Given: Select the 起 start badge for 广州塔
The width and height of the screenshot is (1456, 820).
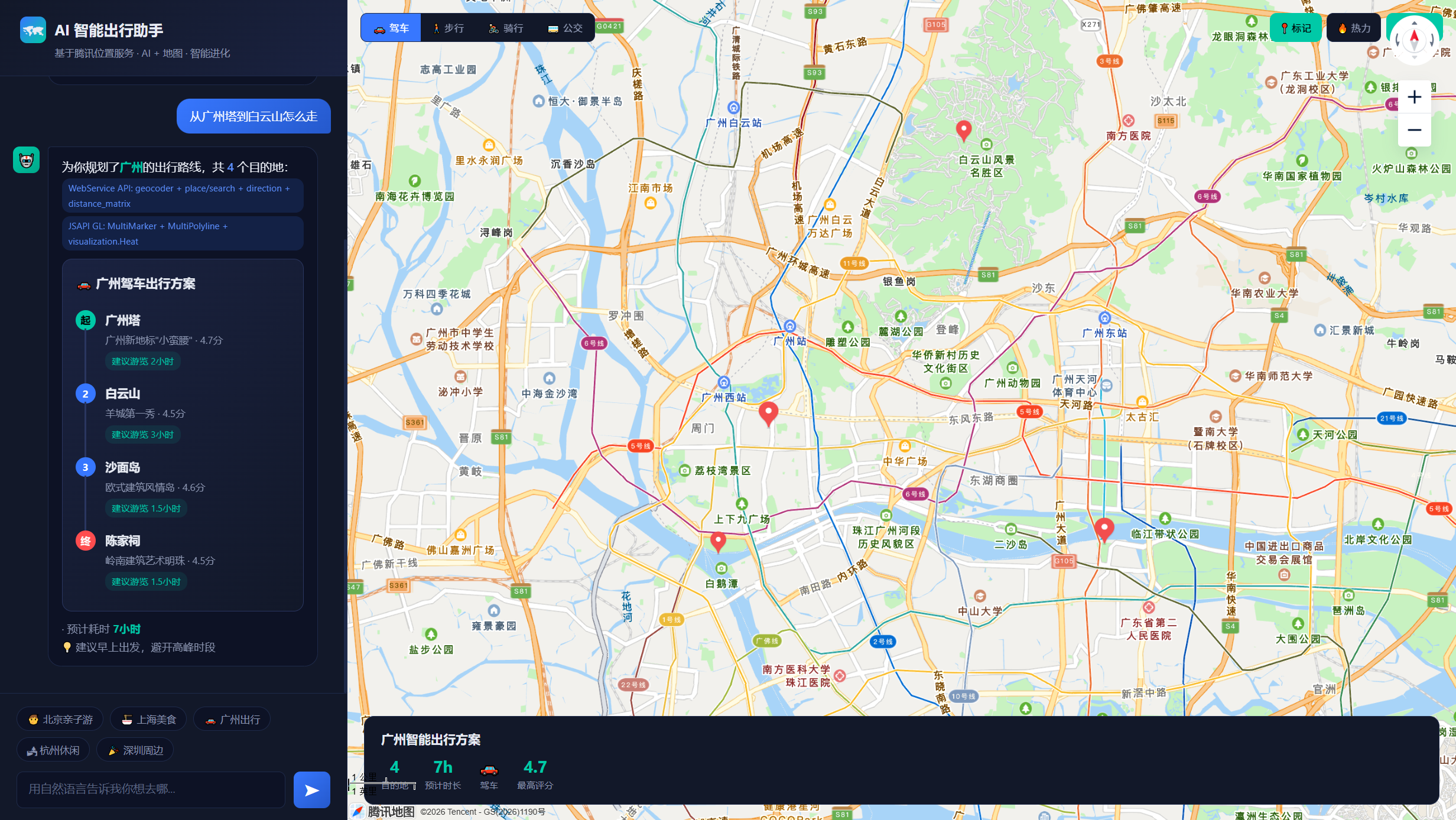Looking at the screenshot, I should (x=86, y=320).
